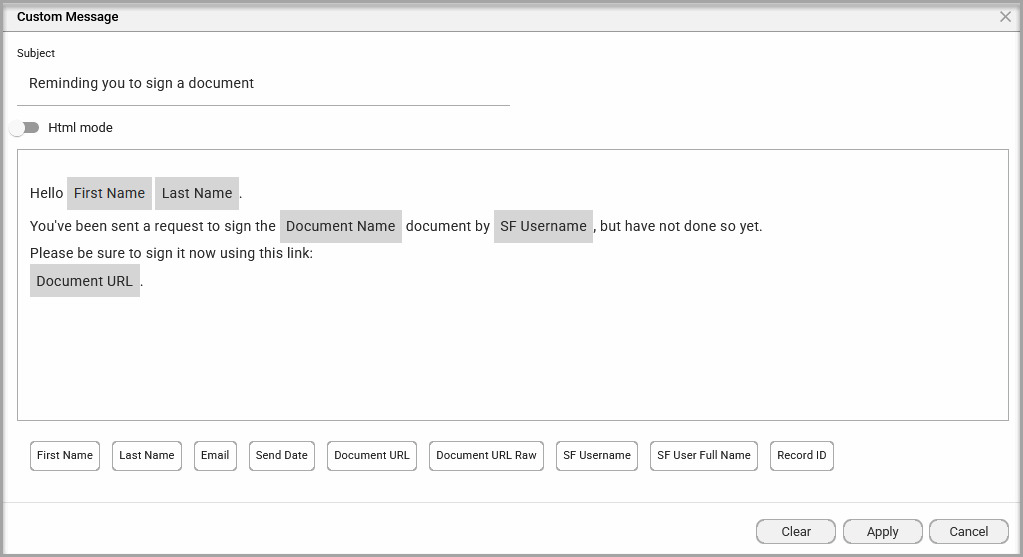Select the Document URL tag in message body
The height and width of the screenshot is (557, 1023).
pyautogui.click(x=85, y=281)
